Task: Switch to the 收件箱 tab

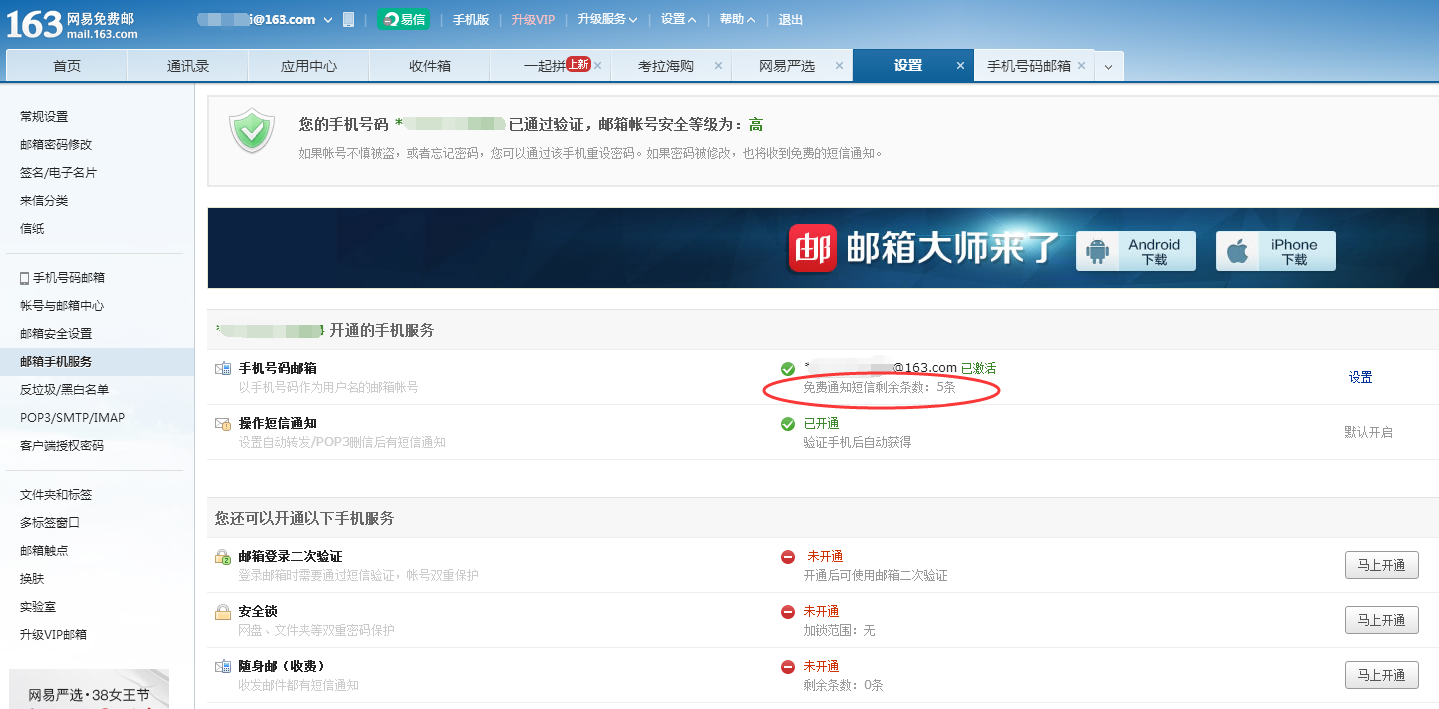Action: pos(428,65)
